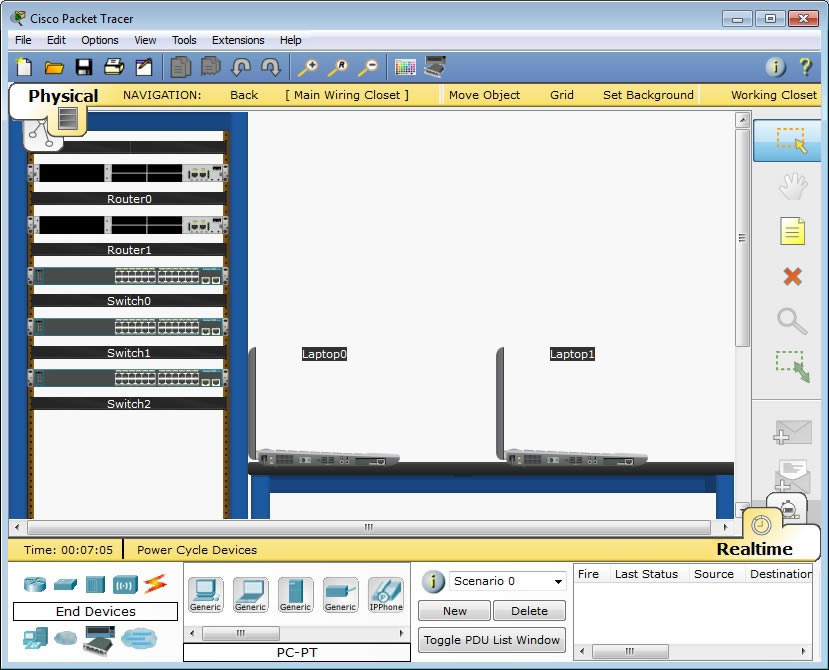Click Toggle PDU List Window
829x670 pixels.
491,640
